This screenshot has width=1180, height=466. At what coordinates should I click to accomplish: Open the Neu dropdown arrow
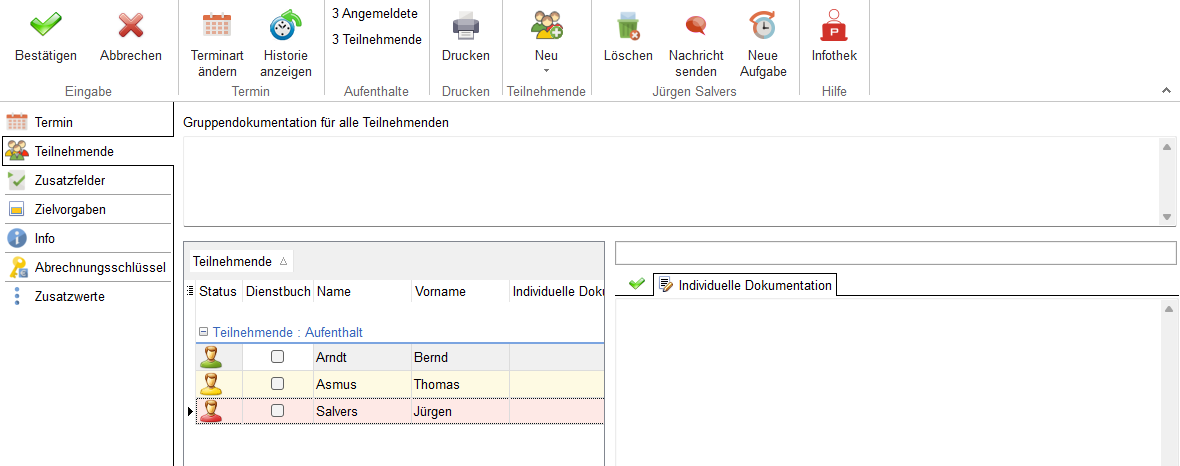[x=546, y=71]
